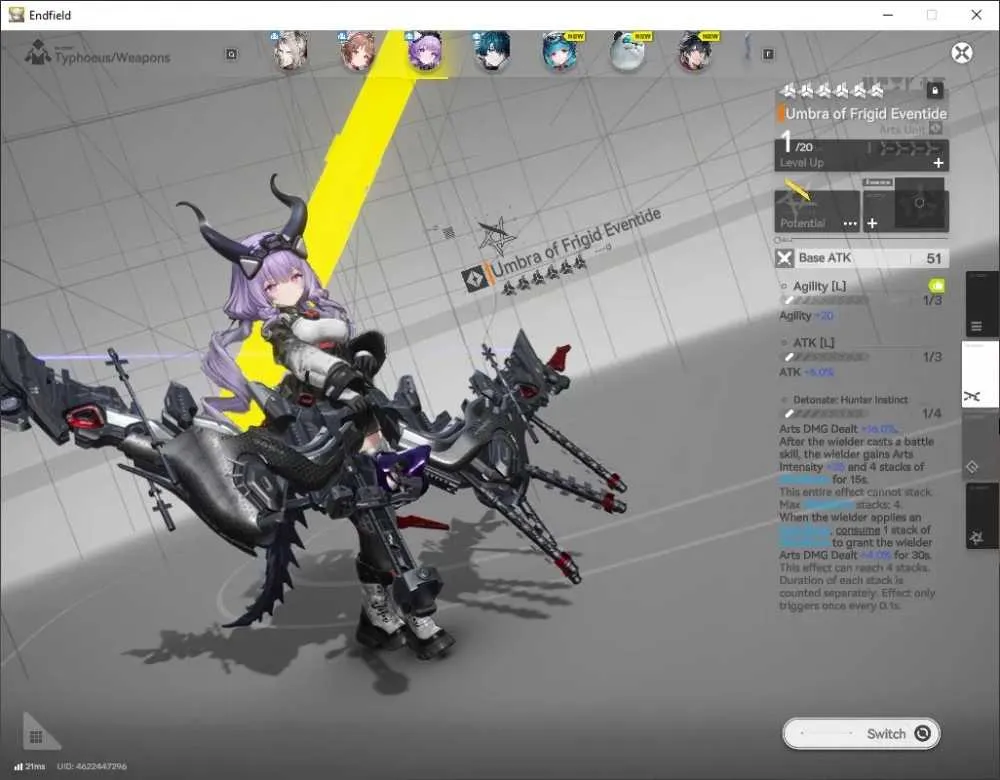Image resolution: width=1000 pixels, height=780 pixels.
Task: Add an essence with the plus icon
Action: (872, 223)
